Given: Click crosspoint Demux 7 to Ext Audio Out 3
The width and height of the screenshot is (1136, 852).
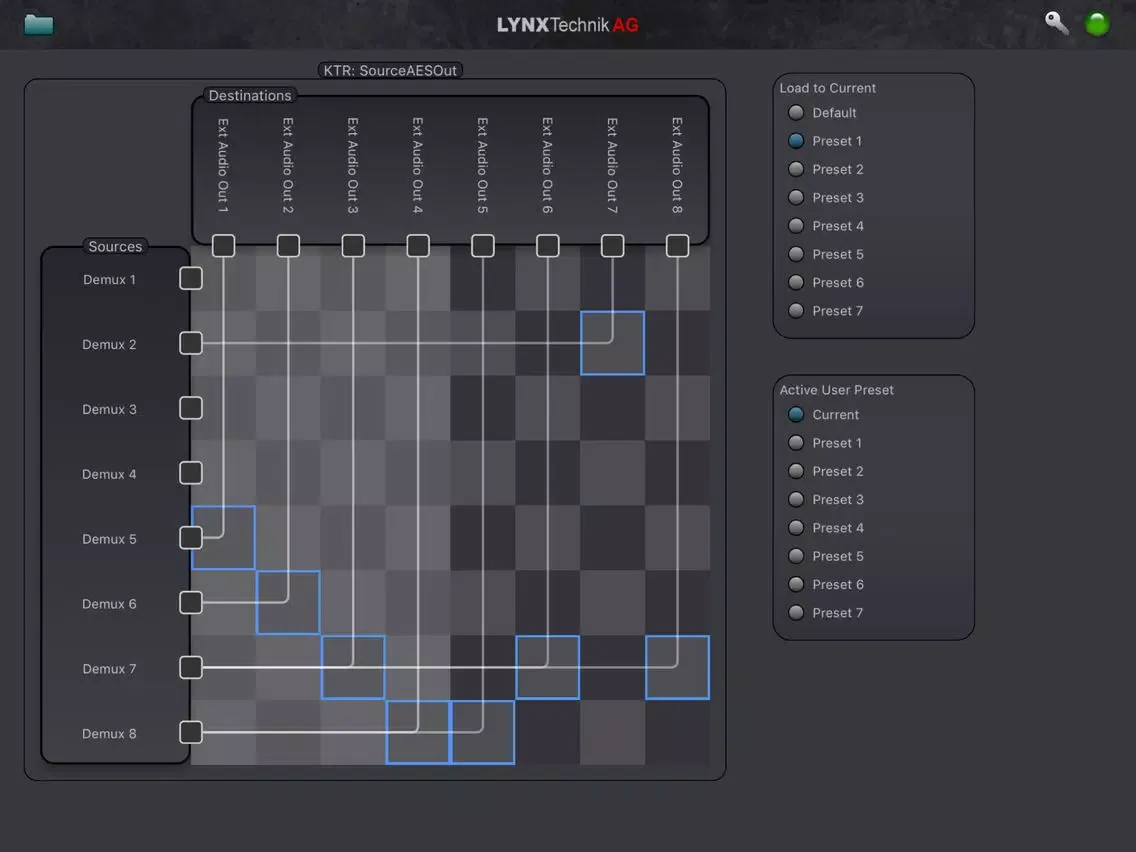Looking at the screenshot, I should pyautogui.click(x=353, y=667).
